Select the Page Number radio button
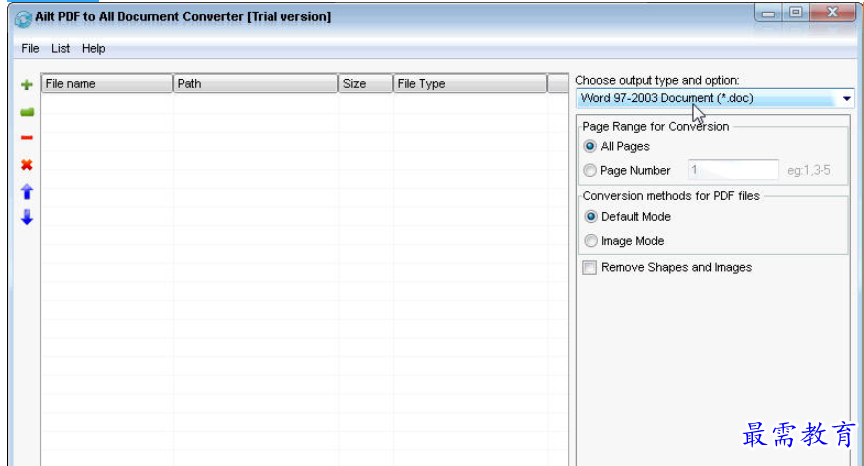Viewport: 864px width, 466px height. tap(590, 170)
